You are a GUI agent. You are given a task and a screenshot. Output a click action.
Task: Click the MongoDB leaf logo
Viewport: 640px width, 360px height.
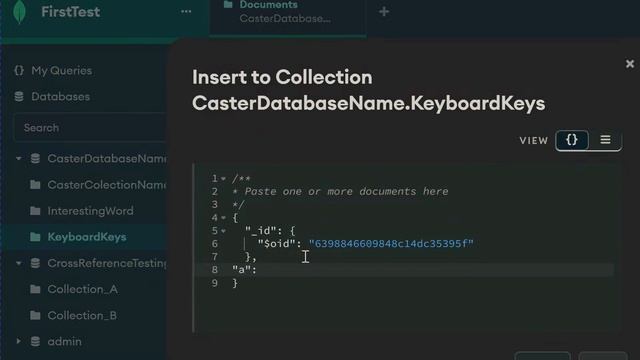pos(19,11)
